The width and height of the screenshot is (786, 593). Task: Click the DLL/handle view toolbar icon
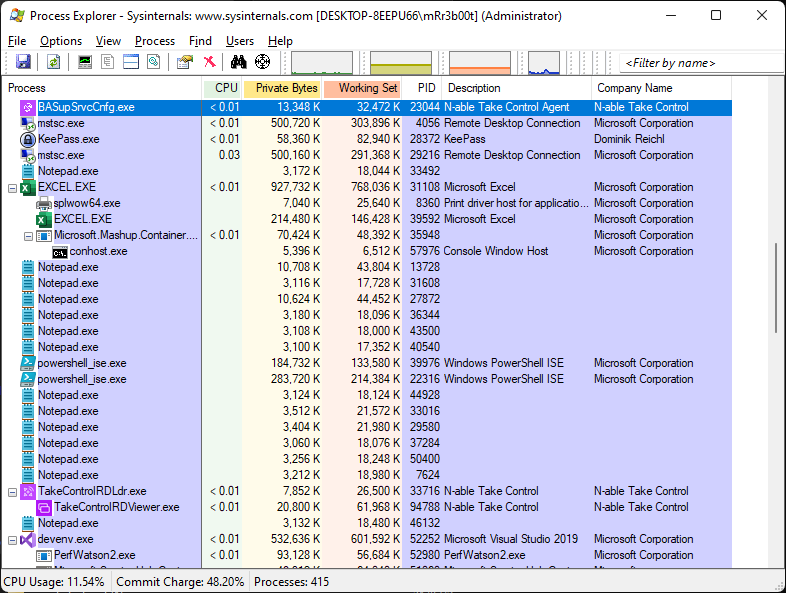click(153, 62)
